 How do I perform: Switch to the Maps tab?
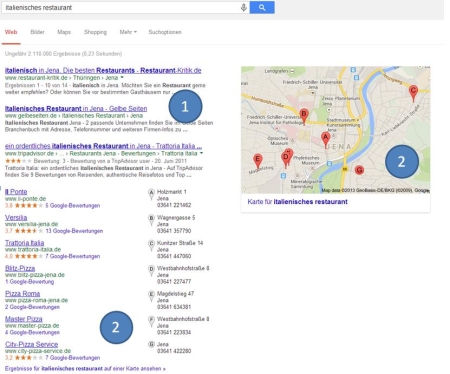[x=64, y=32]
